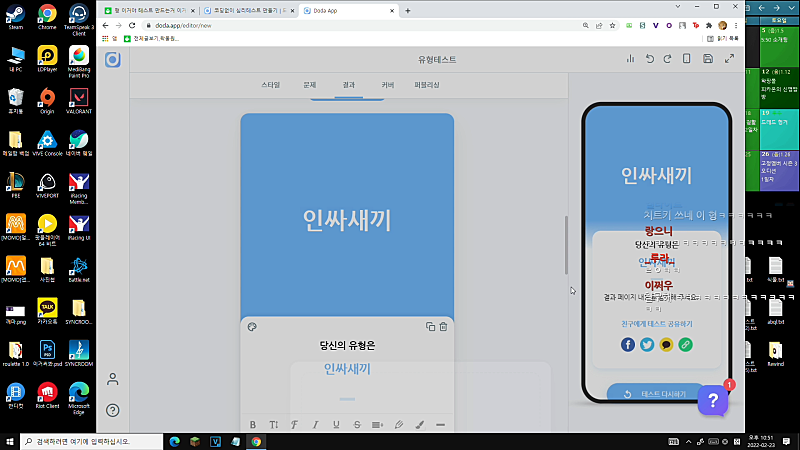Save the test with floppy disk icon
The image size is (800, 450).
point(708,59)
